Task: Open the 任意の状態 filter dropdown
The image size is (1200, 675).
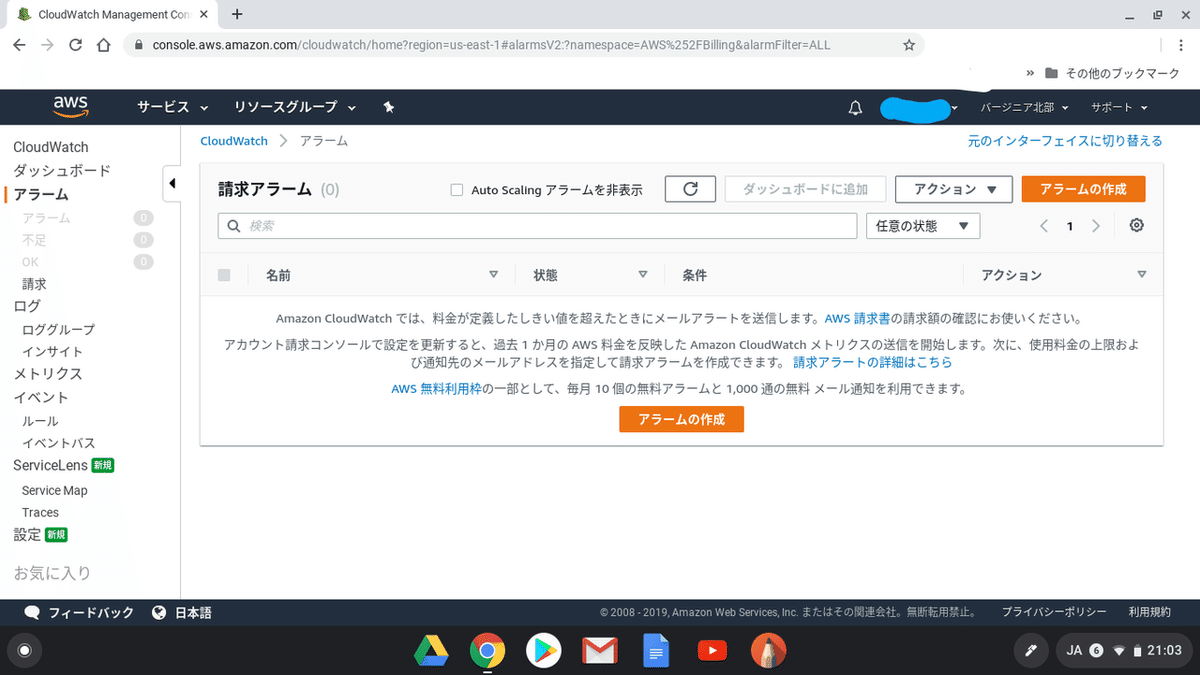Action: click(x=922, y=225)
